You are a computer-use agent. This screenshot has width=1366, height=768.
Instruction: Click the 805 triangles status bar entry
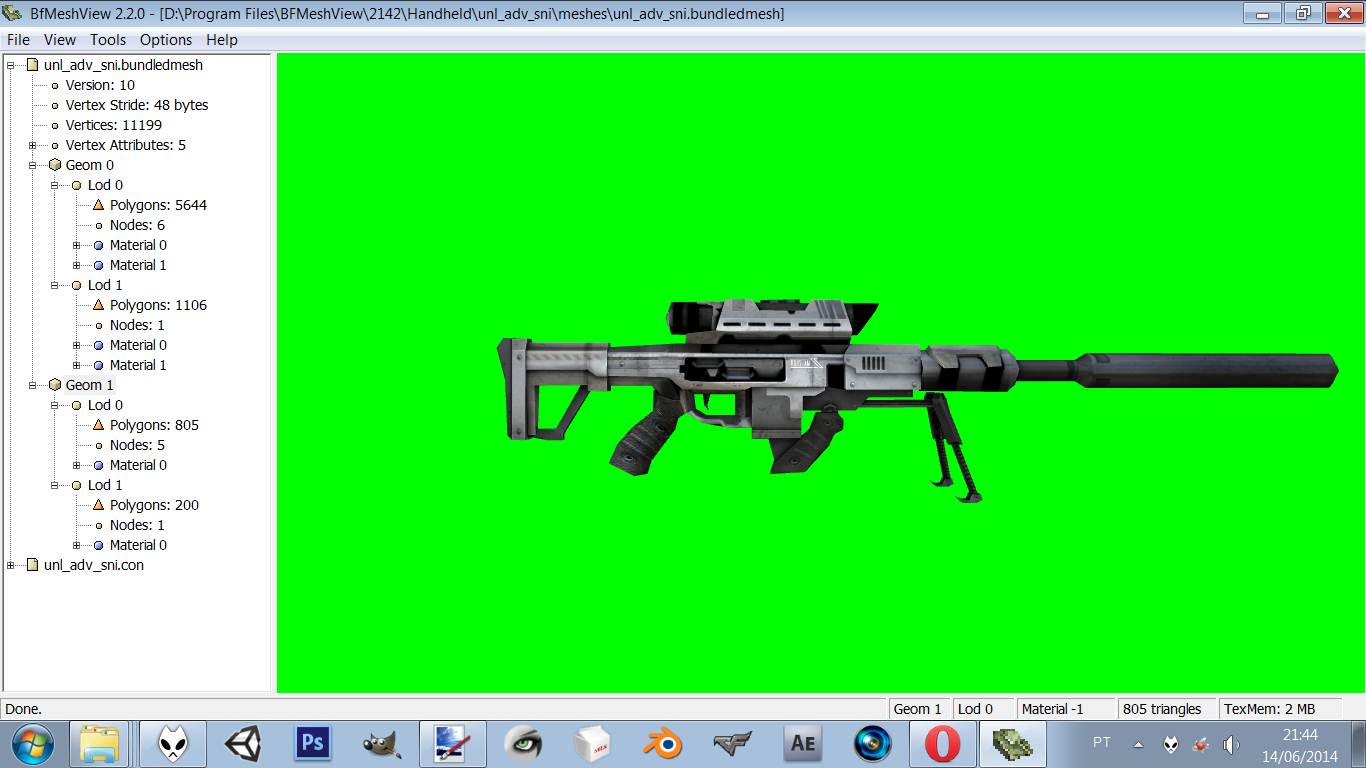pos(1165,709)
